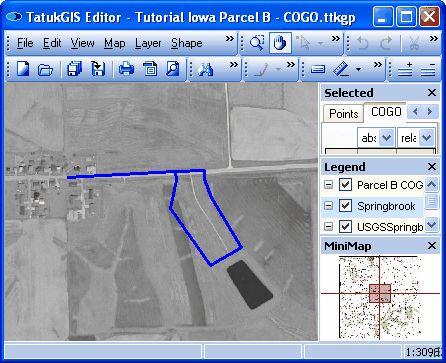Screen dimensions: 446x363
Task: Open the print preview magnifier icon
Action: tap(173, 69)
